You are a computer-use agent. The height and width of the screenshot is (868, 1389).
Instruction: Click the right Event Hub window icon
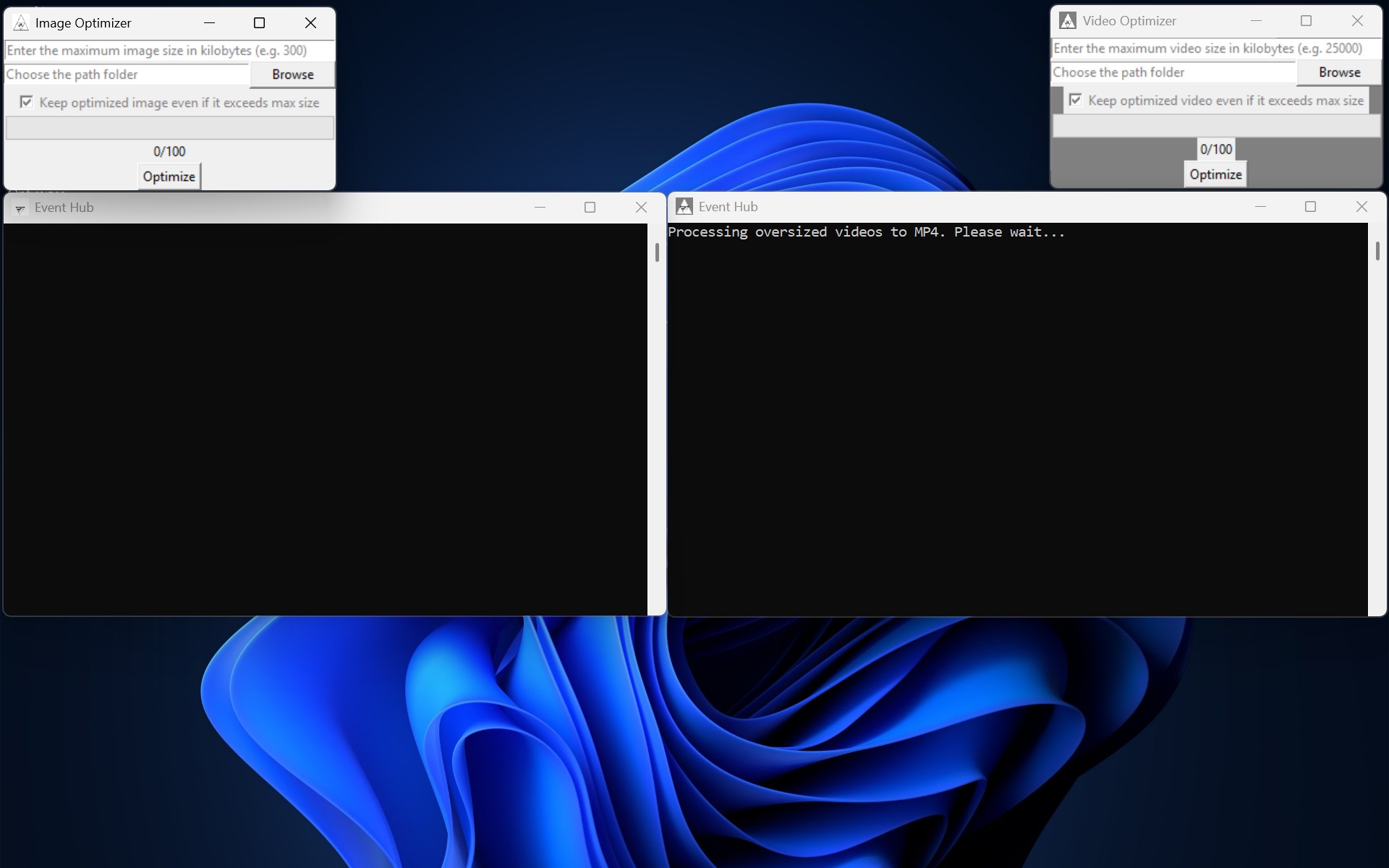click(684, 207)
